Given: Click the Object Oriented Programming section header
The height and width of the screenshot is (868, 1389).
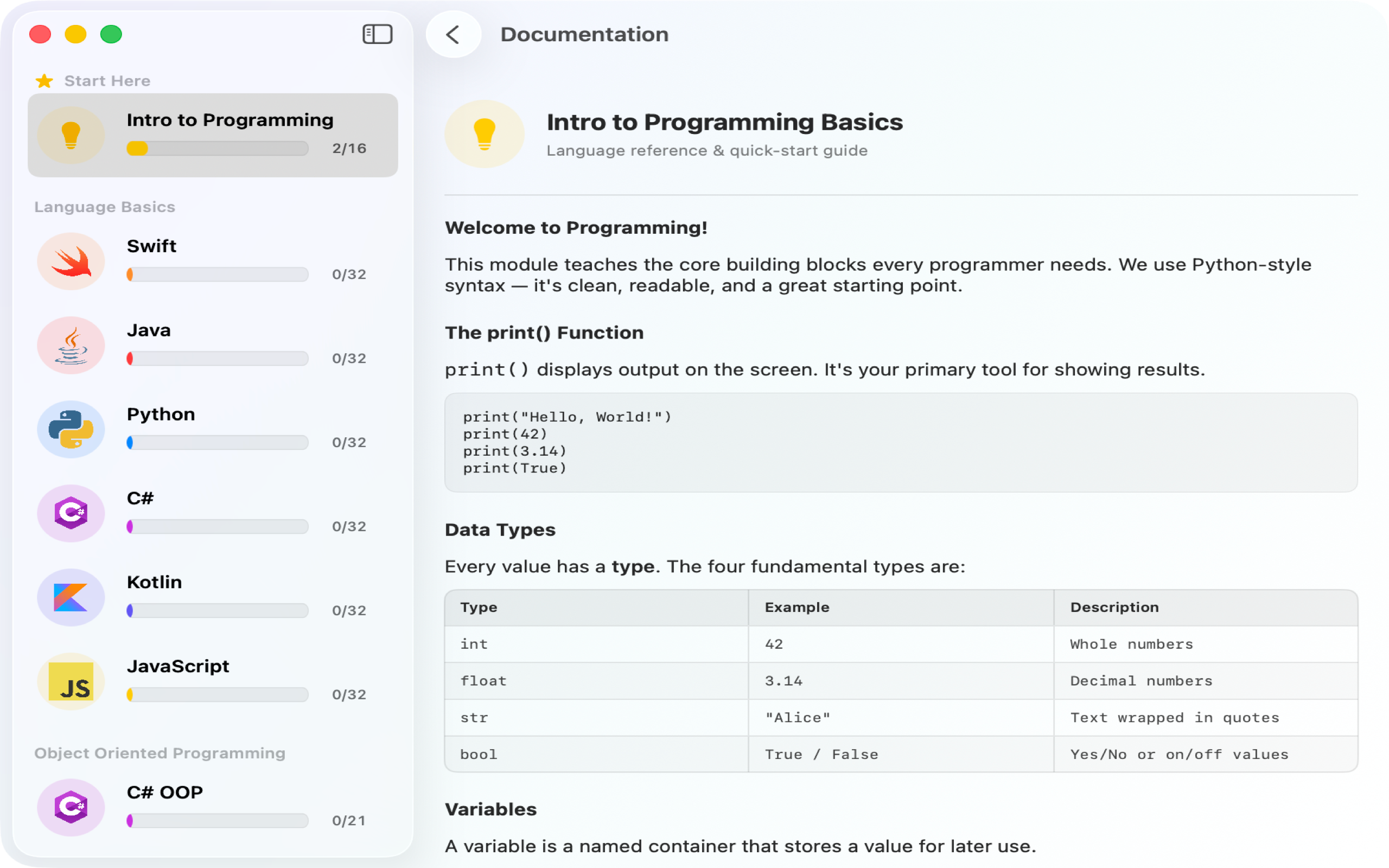Looking at the screenshot, I should [x=160, y=753].
